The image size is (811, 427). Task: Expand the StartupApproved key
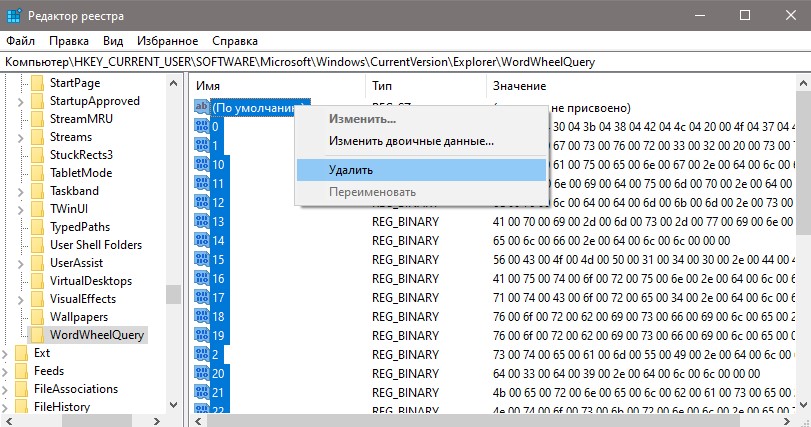[21, 102]
